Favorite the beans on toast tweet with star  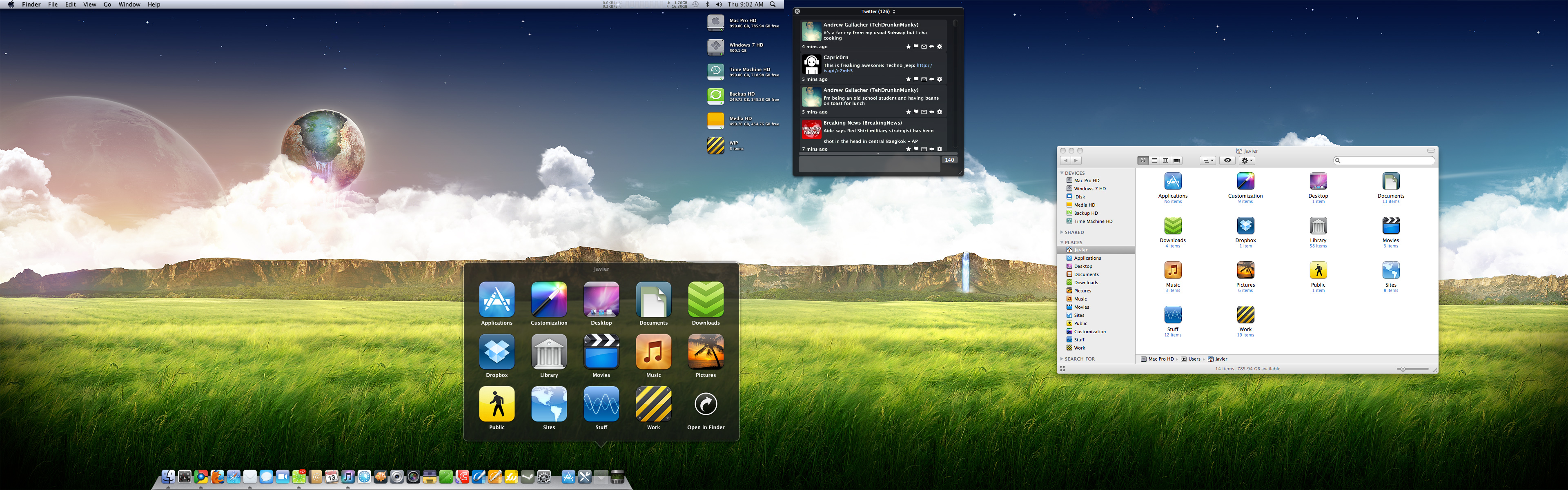coord(908,112)
